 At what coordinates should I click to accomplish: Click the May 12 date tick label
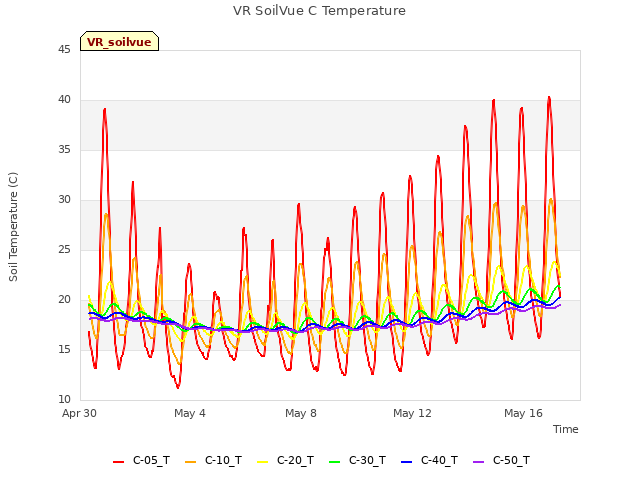(x=412, y=413)
